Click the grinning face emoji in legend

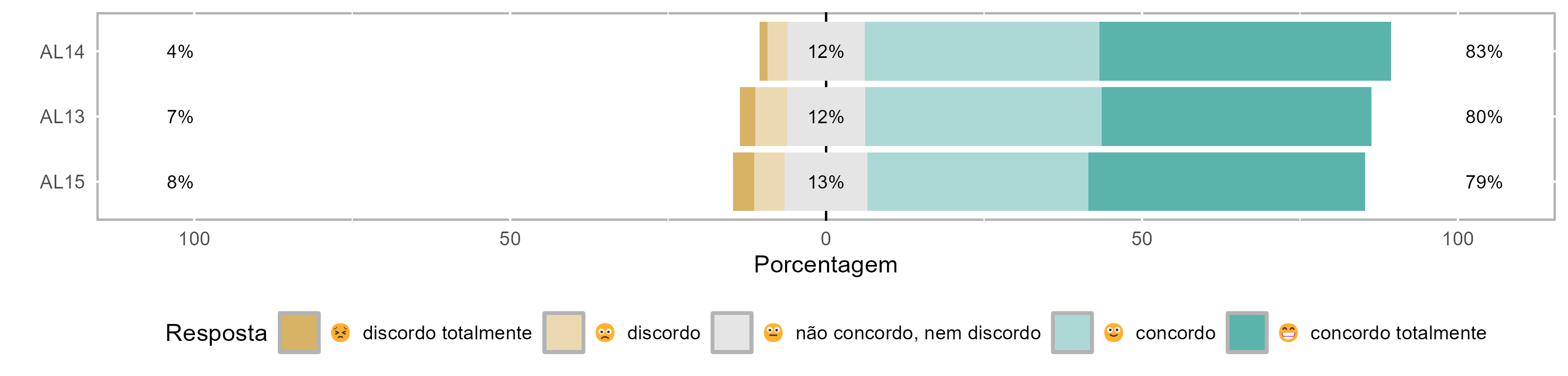pos(1288,333)
